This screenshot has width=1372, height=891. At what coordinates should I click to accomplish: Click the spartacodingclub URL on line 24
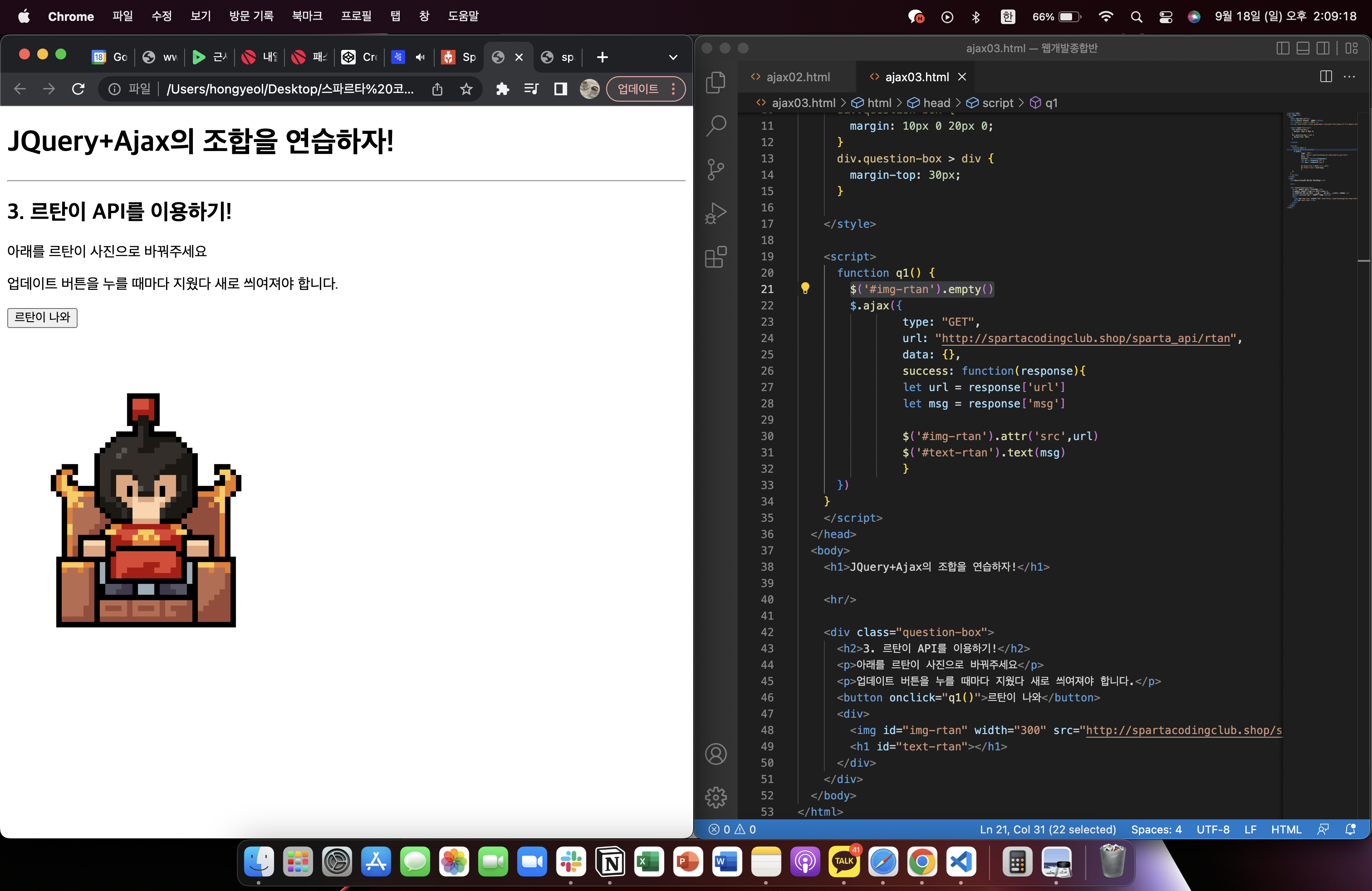click(x=1086, y=338)
